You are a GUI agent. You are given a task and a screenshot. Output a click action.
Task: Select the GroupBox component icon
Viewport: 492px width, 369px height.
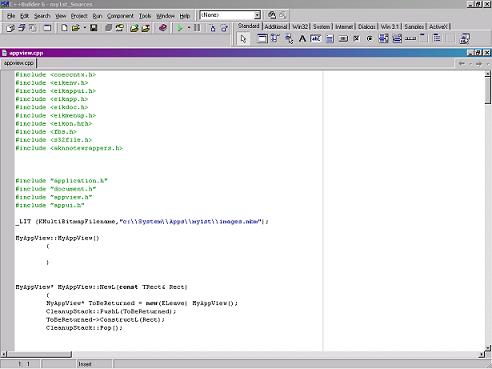click(x=423, y=38)
